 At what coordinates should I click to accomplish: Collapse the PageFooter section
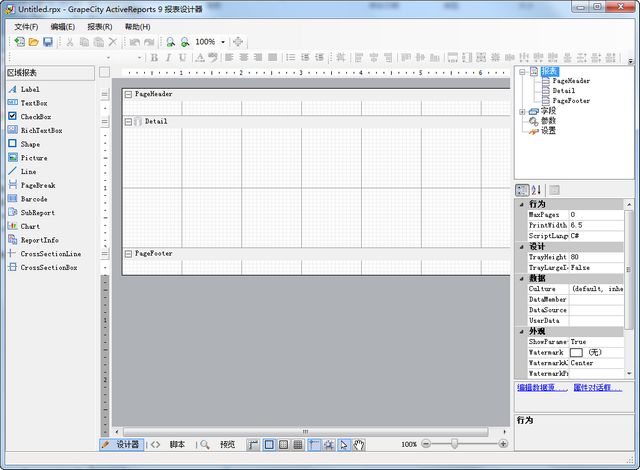coord(128,254)
